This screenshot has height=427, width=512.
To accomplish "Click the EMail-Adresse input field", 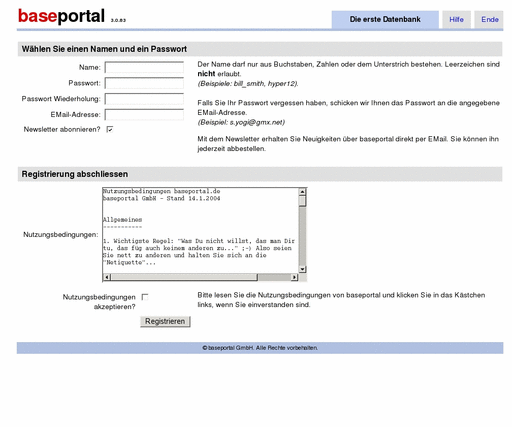I will pyautogui.click(x=144, y=115).
